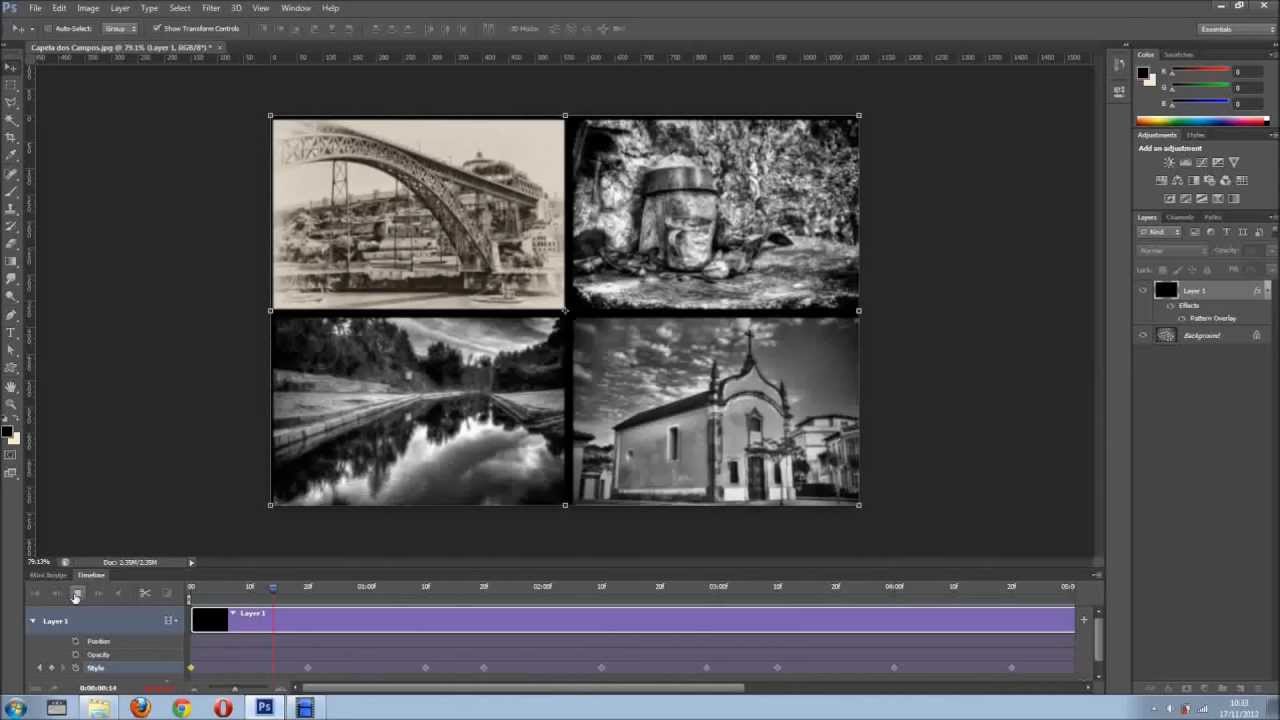Toggle visibility of layer Effects

pyautogui.click(x=1171, y=305)
